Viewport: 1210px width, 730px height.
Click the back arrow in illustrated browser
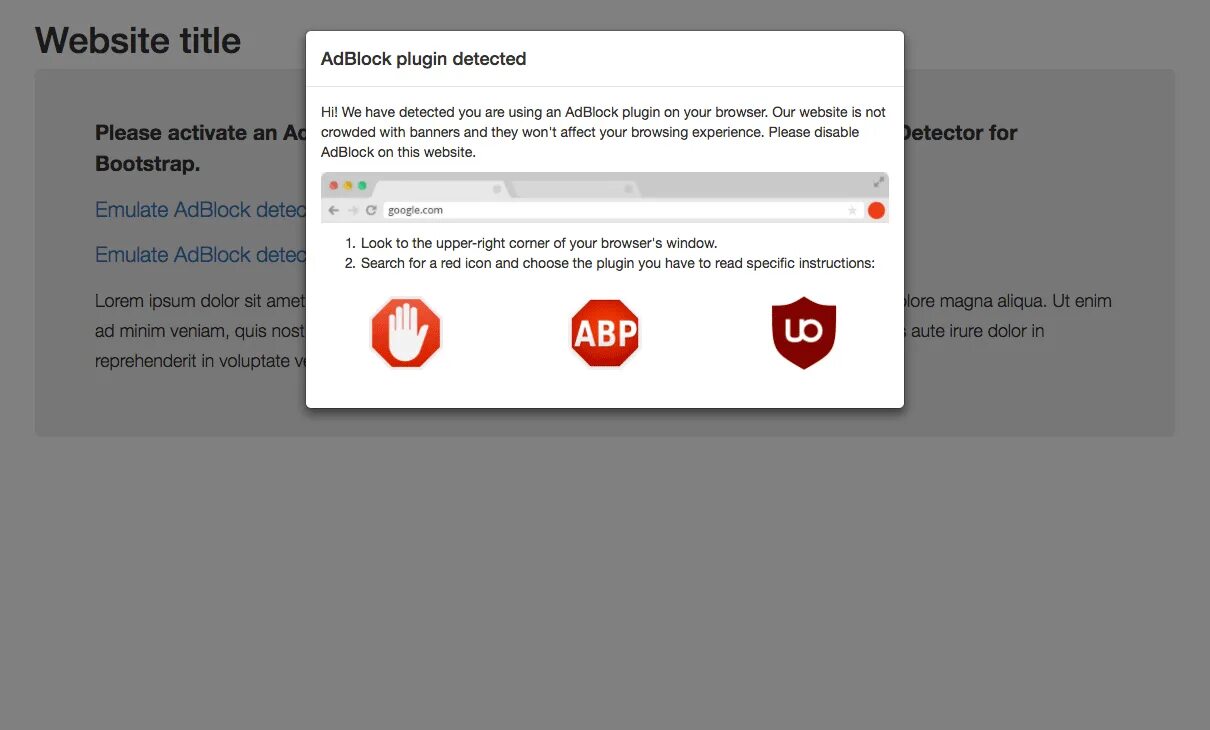(334, 210)
